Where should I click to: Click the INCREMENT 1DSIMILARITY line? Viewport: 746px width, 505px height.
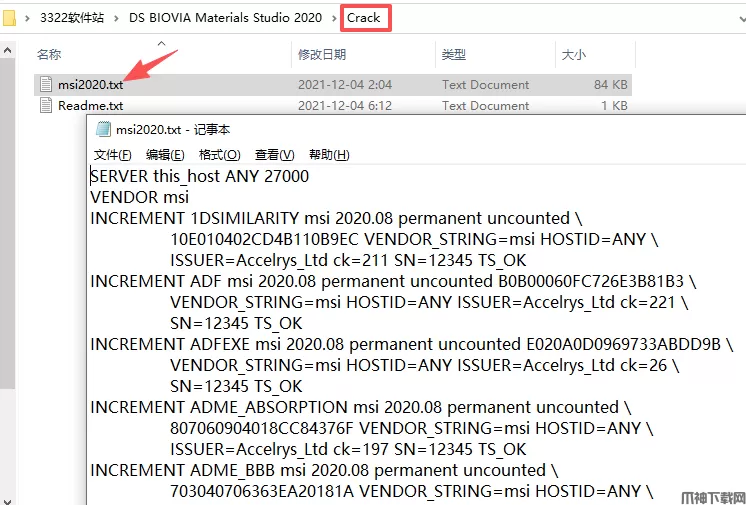coord(336,218)
